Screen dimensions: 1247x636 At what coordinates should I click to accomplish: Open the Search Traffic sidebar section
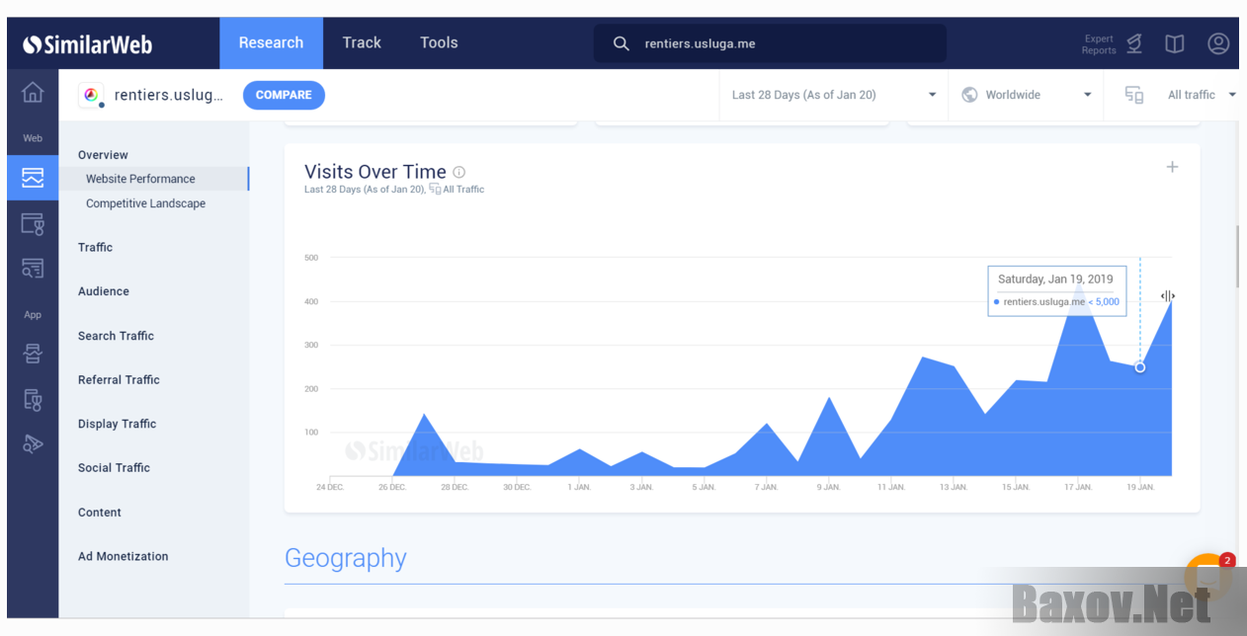(116, 336)
